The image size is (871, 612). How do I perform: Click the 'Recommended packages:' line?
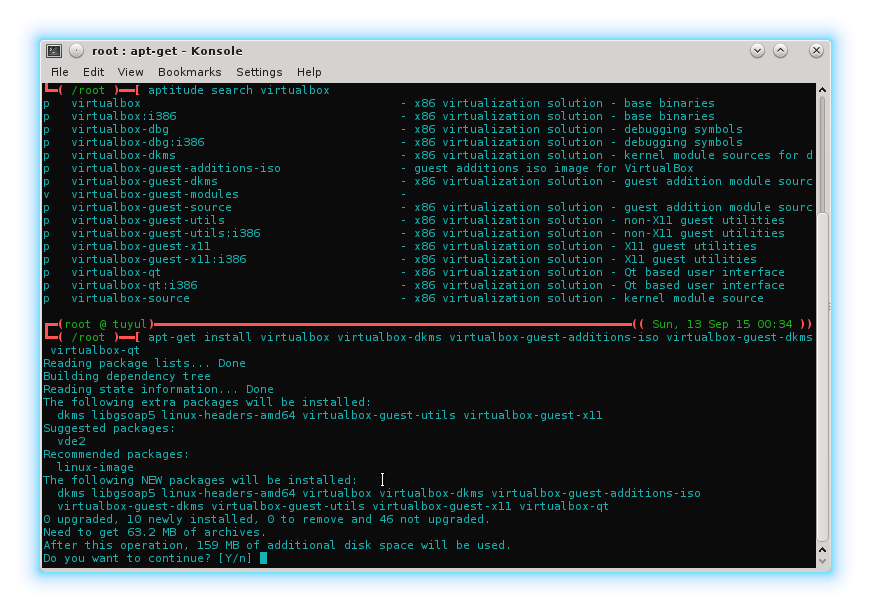pyautogui.click(x=116, y=454)
